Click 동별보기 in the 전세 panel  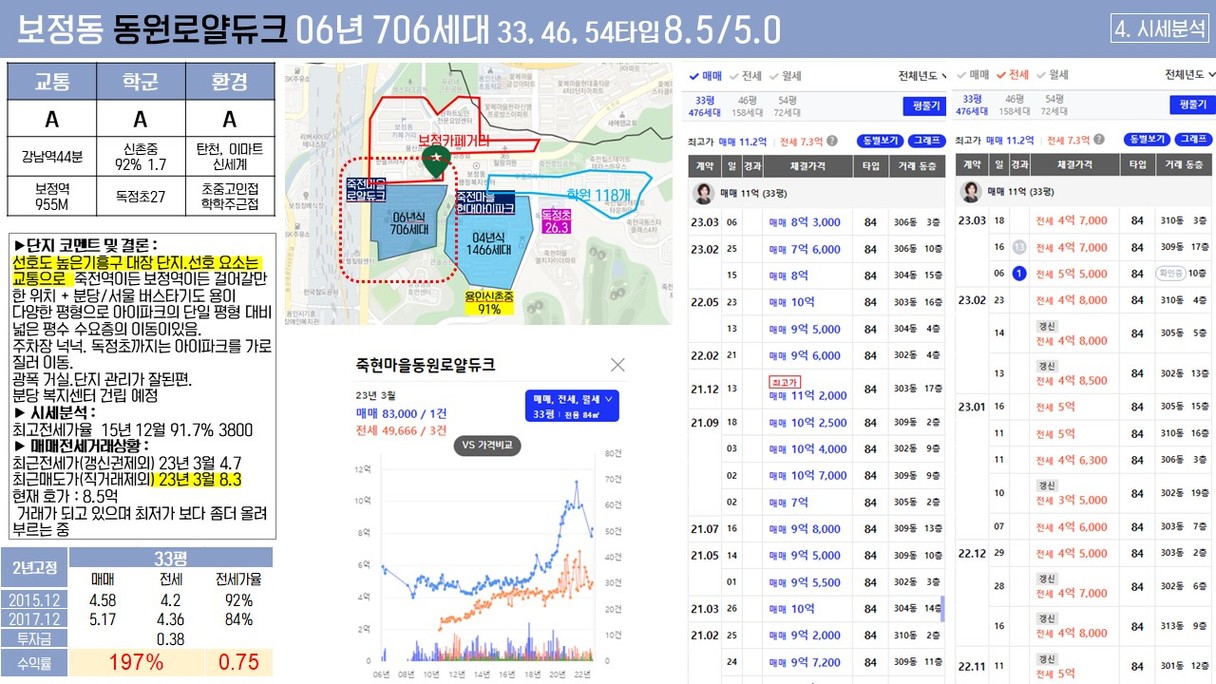(1146, 140)
